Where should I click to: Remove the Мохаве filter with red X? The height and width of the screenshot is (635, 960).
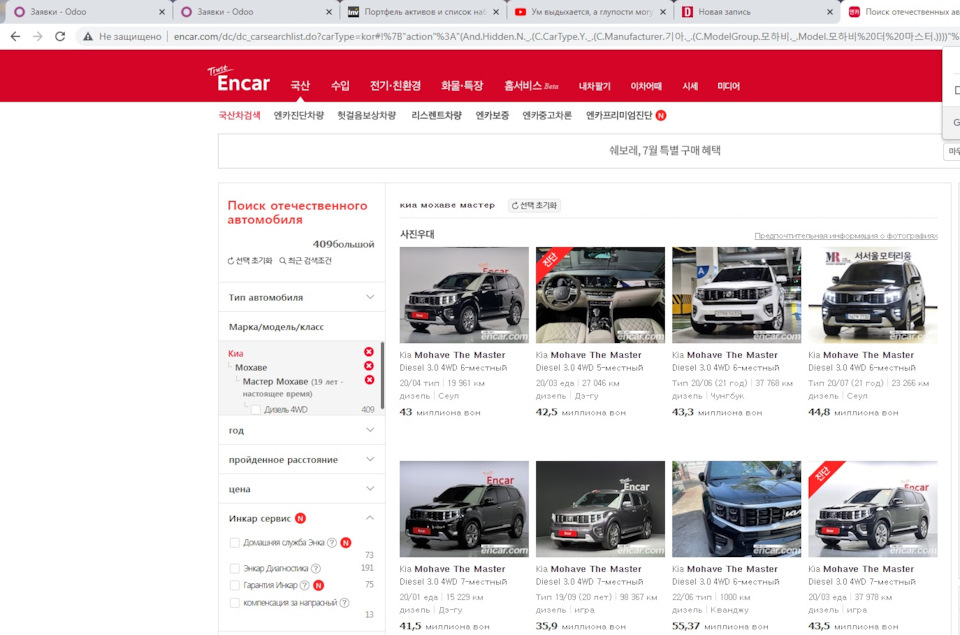tap(369, 366)
